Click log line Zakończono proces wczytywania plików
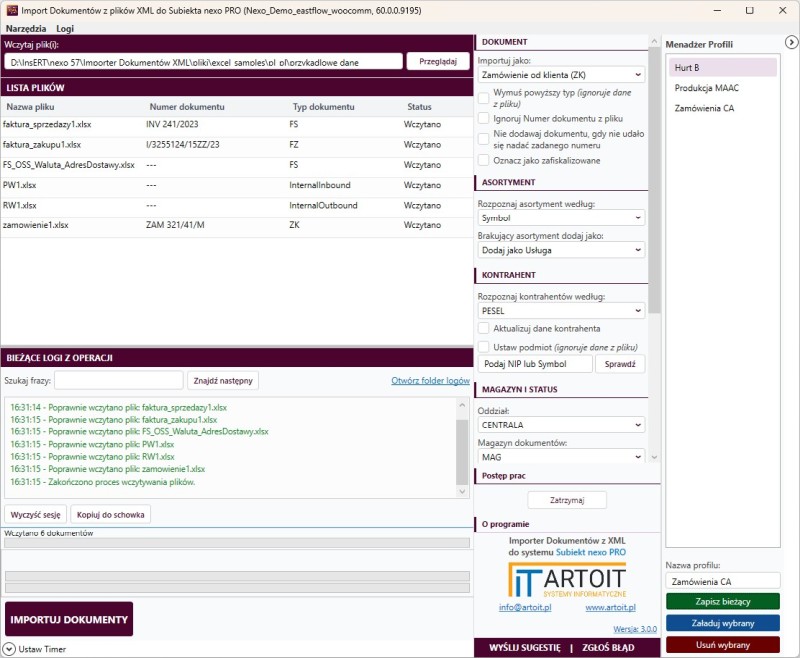800x658 pixels. [103, 482]
